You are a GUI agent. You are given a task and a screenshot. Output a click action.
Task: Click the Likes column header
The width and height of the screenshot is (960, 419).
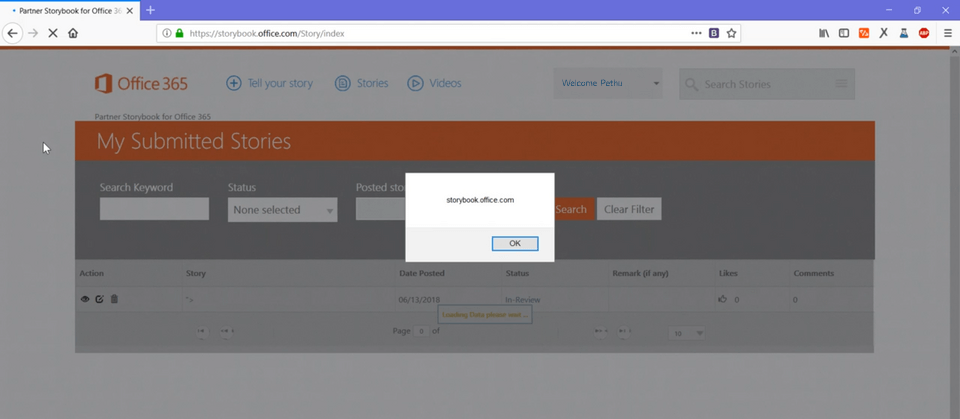728,273
